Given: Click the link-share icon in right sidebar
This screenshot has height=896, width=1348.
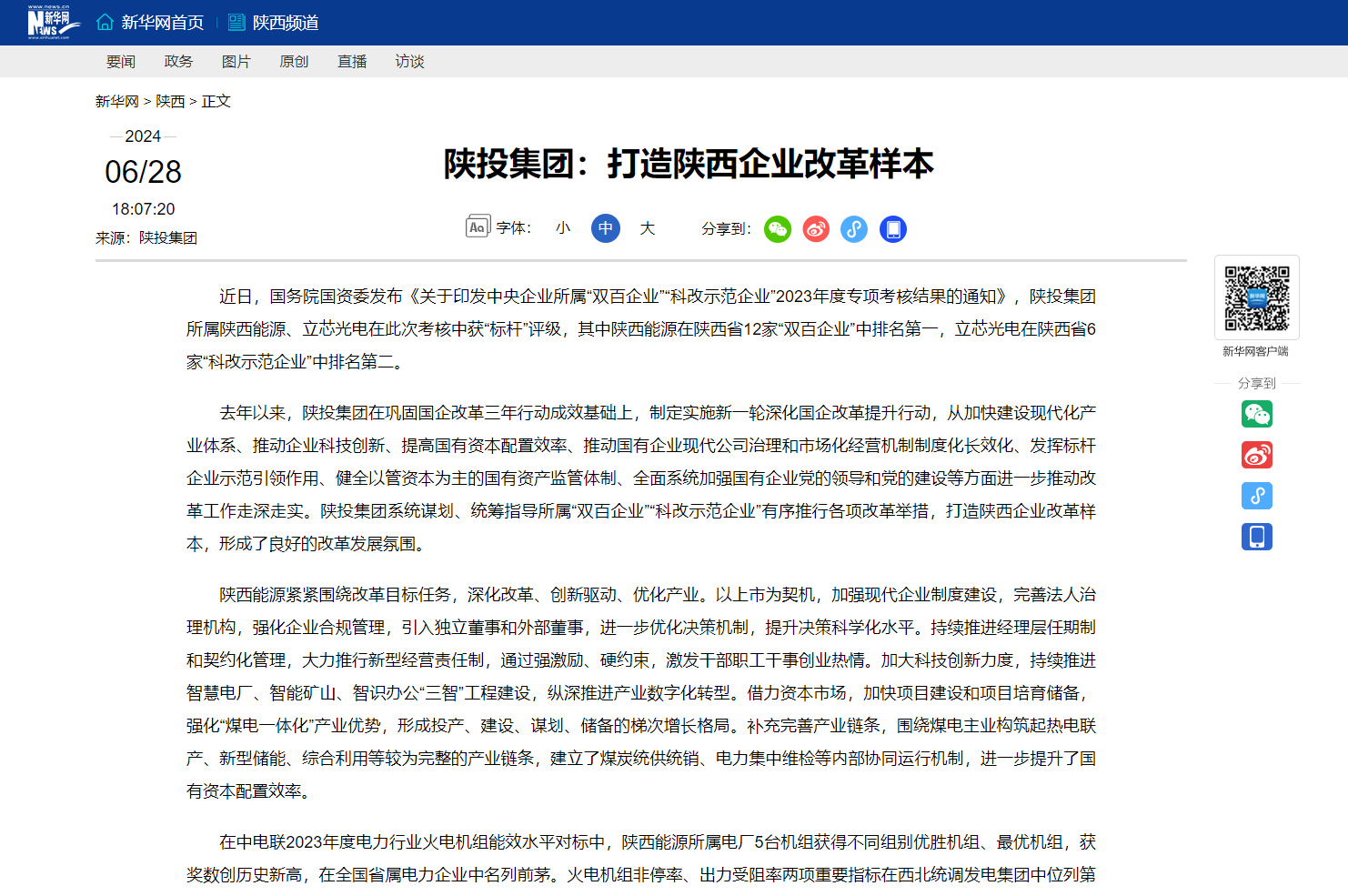Looking at the screenshot, I should 1257,496.
